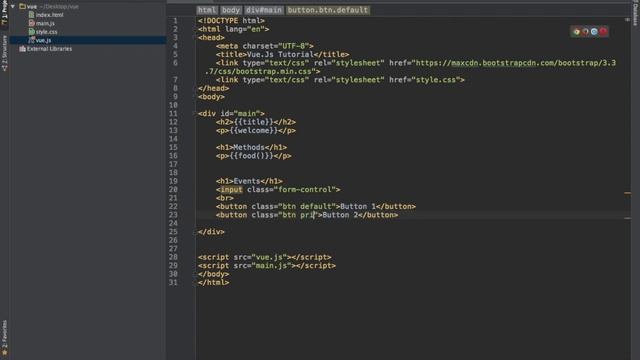Viewport: 640px width, 360px height.
Task: Place cursor in the DOCTYPE declaration
Action: click(x=231, y=20)
